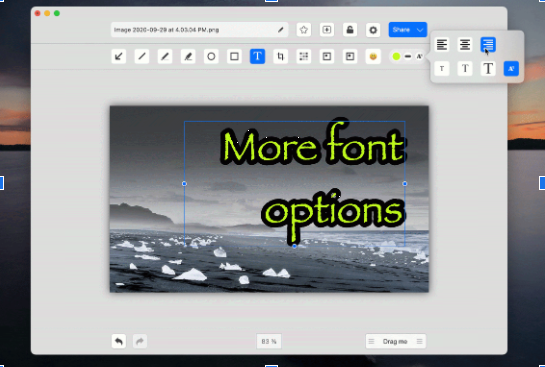Open the emoji sticker tool

(x=373, y=56)
